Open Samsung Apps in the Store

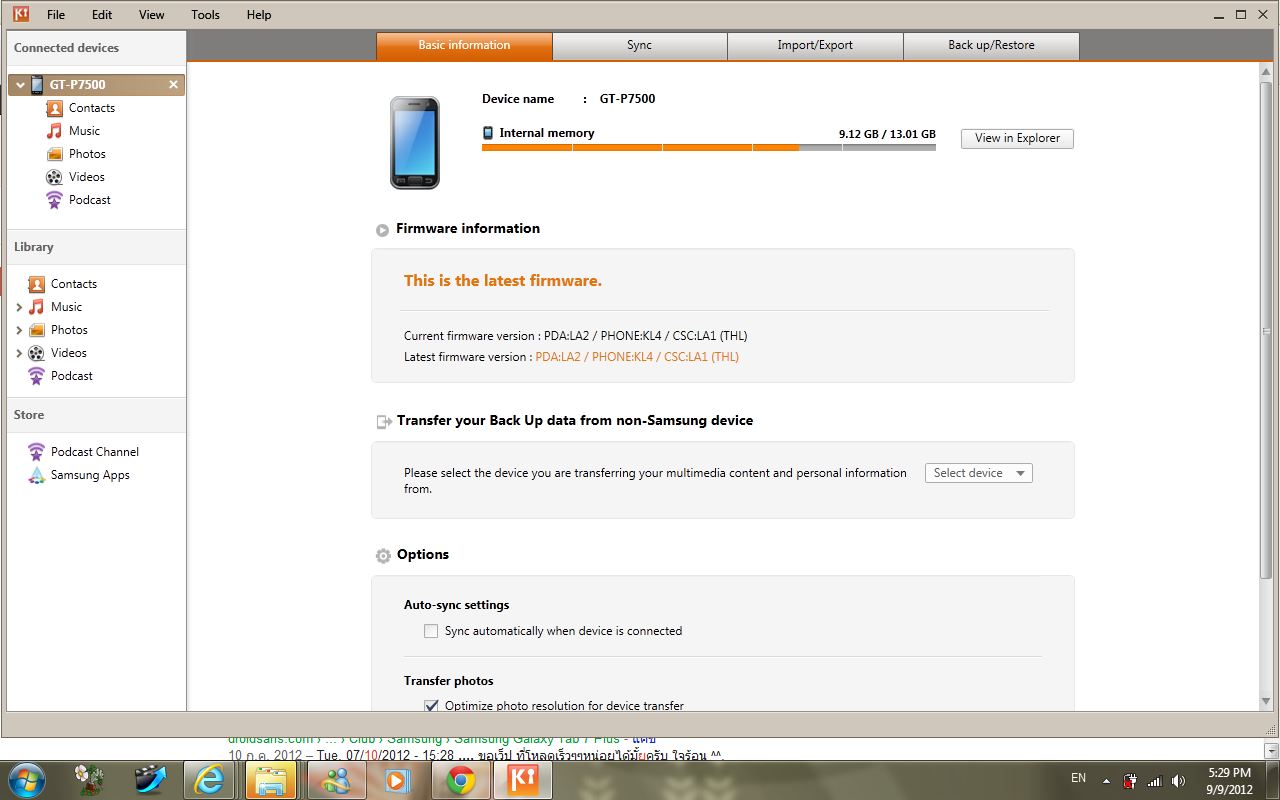(90, 475)
